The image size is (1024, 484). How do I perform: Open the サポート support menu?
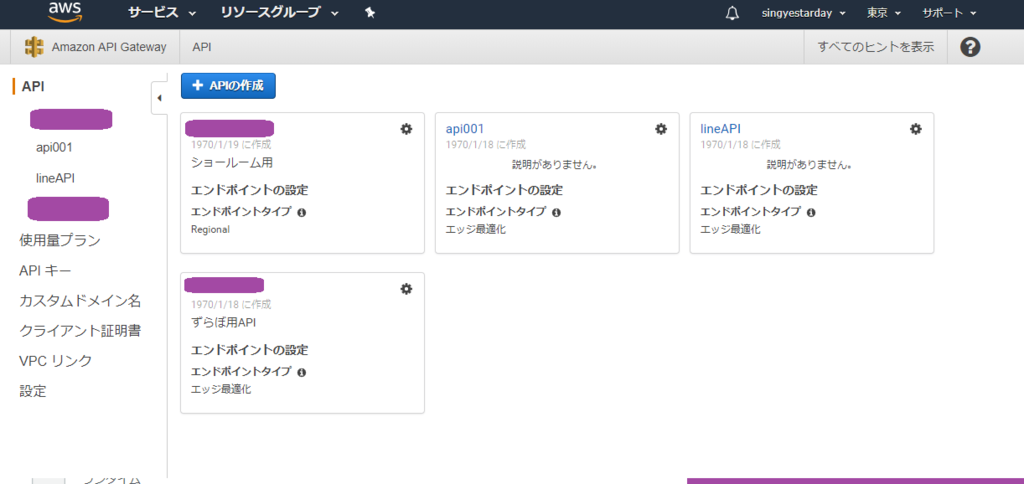coord(949,13)
